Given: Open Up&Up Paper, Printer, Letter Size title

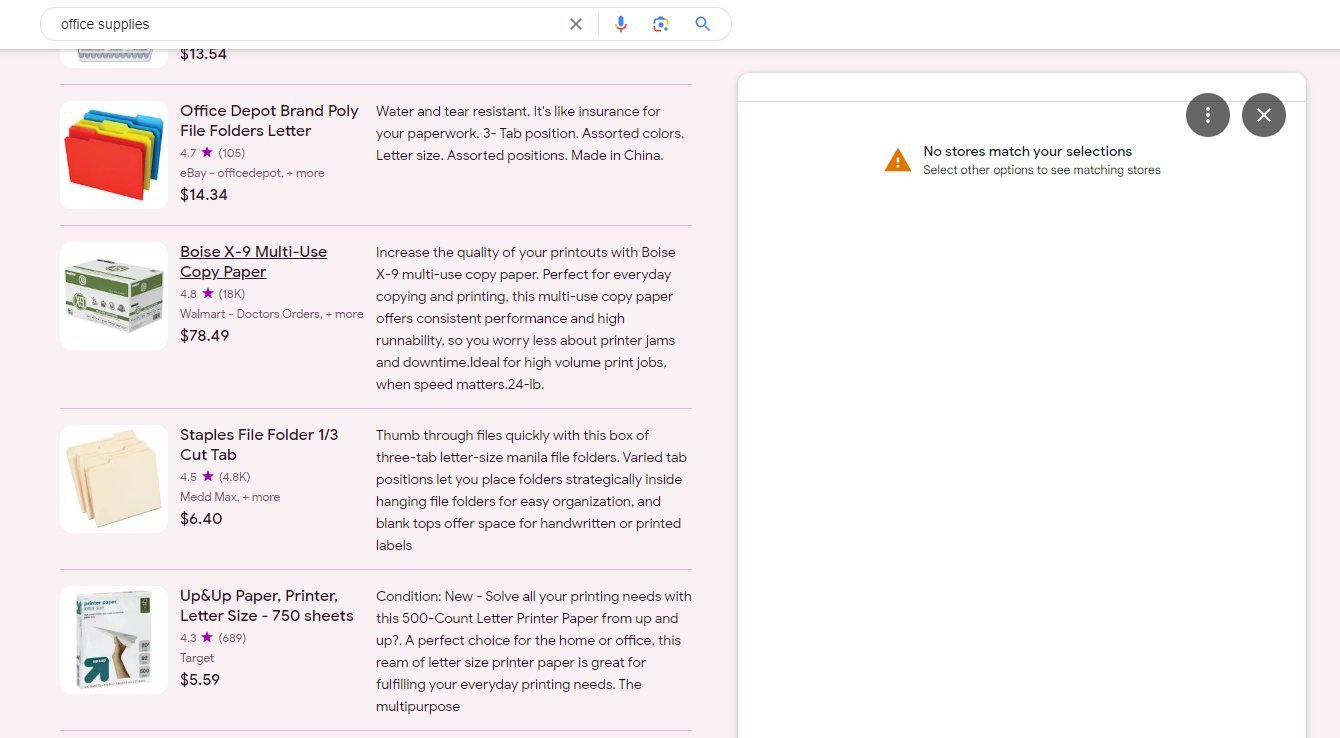Looking at the screenshot, I should click(267, 606).
